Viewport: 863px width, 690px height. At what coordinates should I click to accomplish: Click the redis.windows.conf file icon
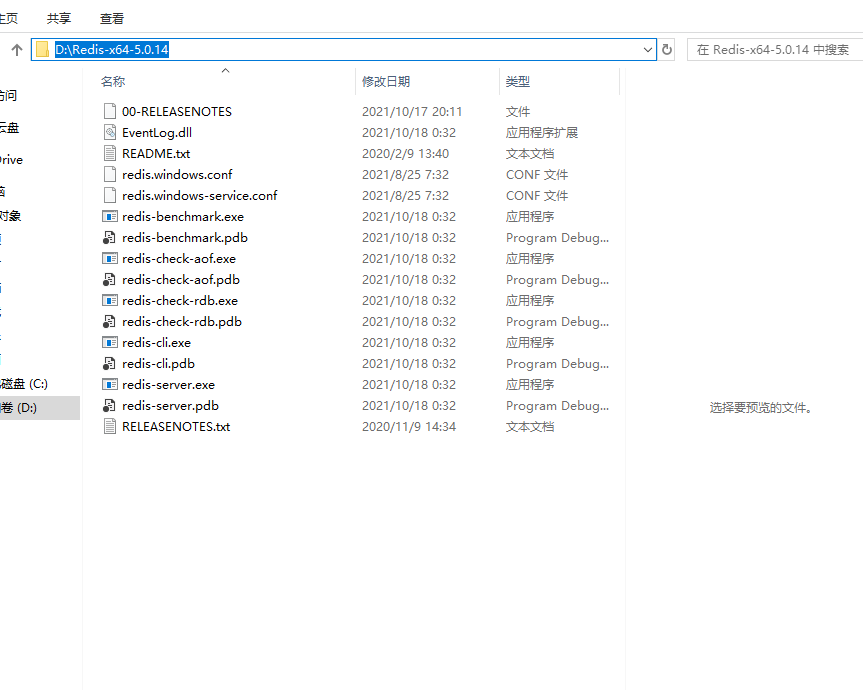pyautogui.click(x=110, y=174)
